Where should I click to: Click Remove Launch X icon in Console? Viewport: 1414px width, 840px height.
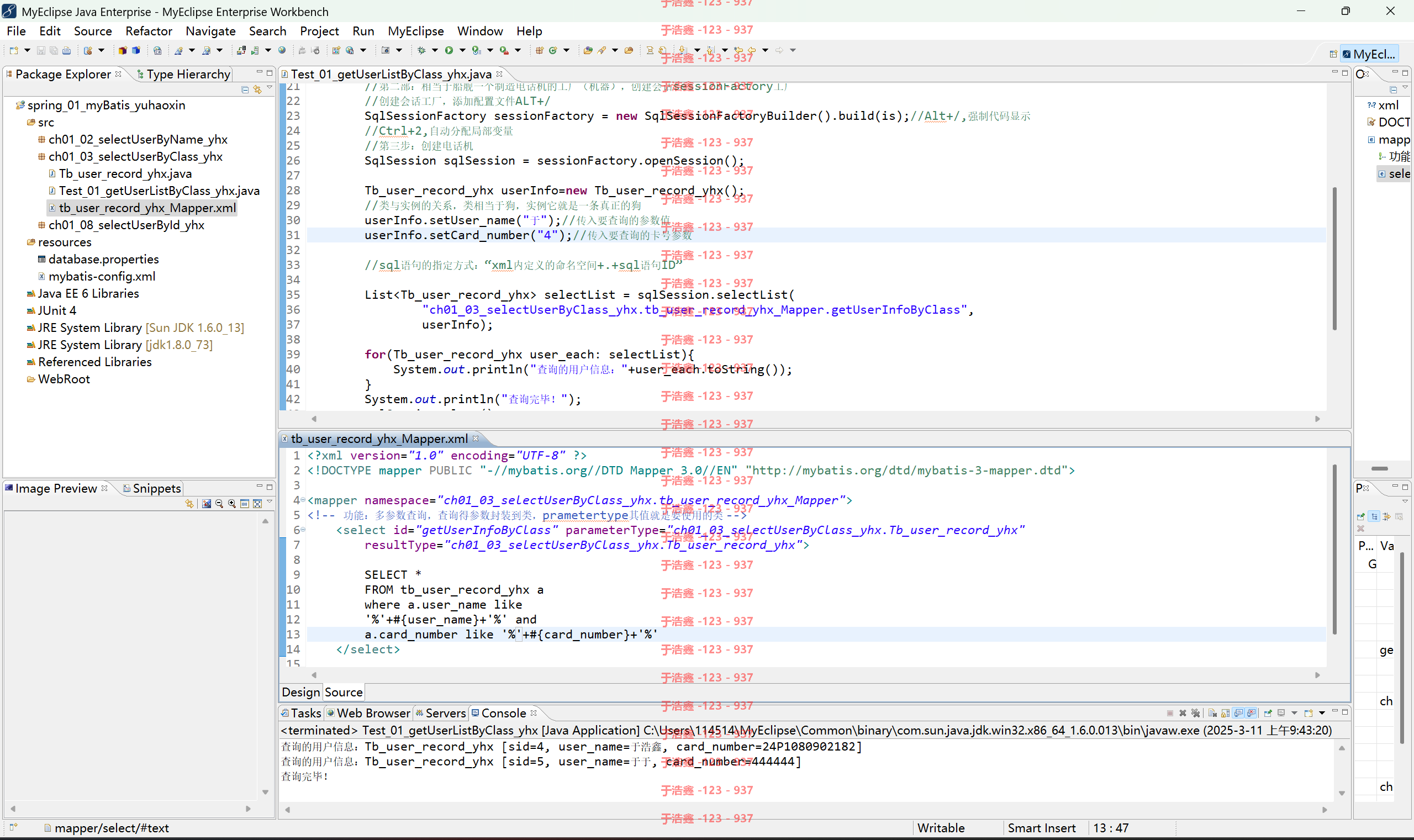point(1183,713)
